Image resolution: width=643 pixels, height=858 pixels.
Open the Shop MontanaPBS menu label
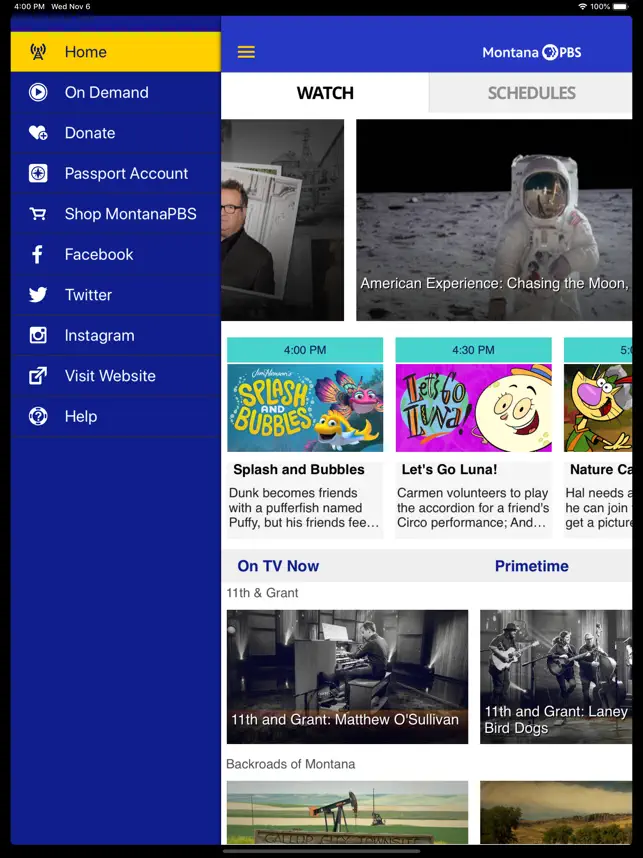tap(130, 214)
